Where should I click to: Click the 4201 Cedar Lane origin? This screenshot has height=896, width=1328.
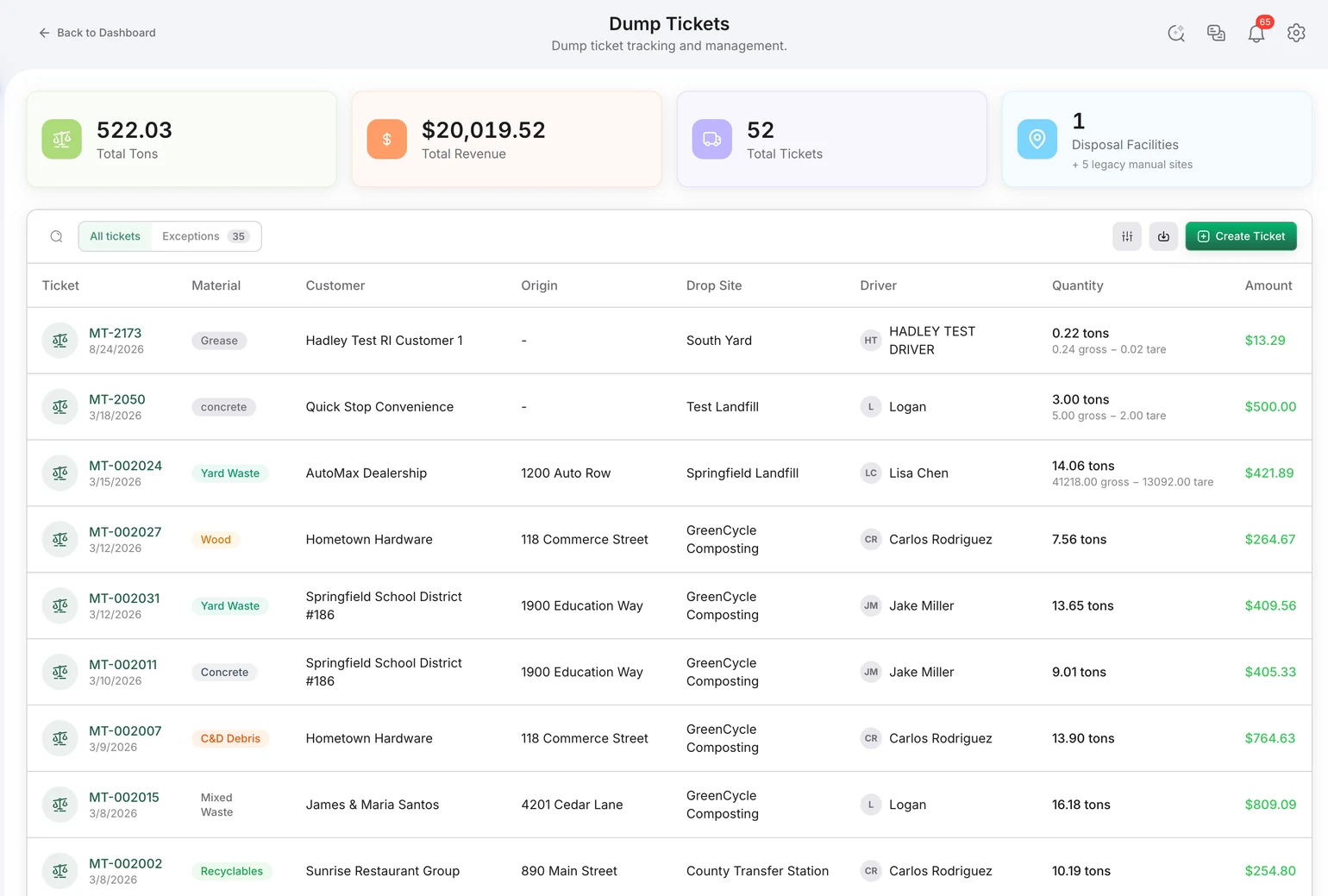(572, 805)
